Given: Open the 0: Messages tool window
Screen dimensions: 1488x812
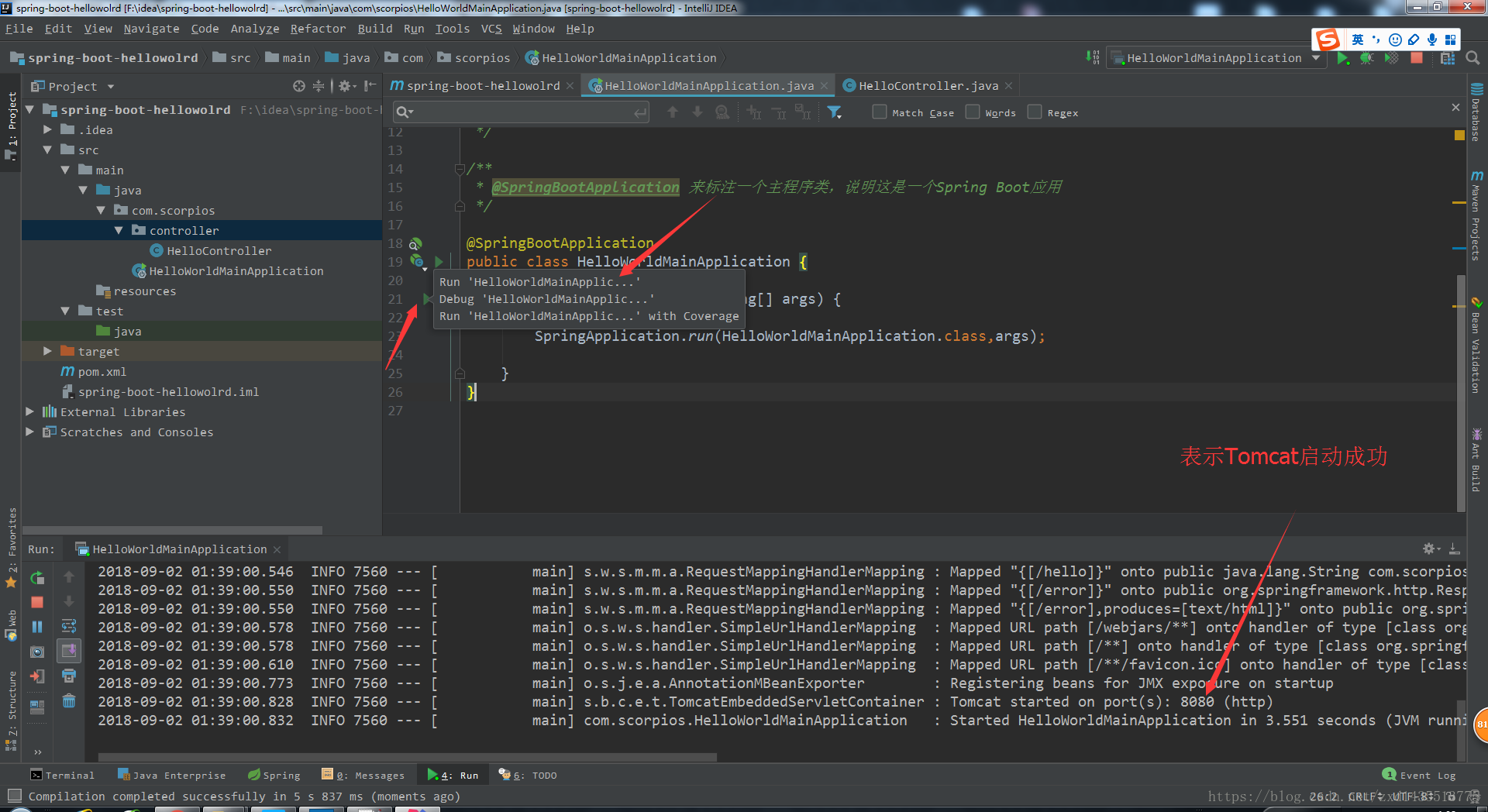Looking at the screenshot, I should point(363,775).
